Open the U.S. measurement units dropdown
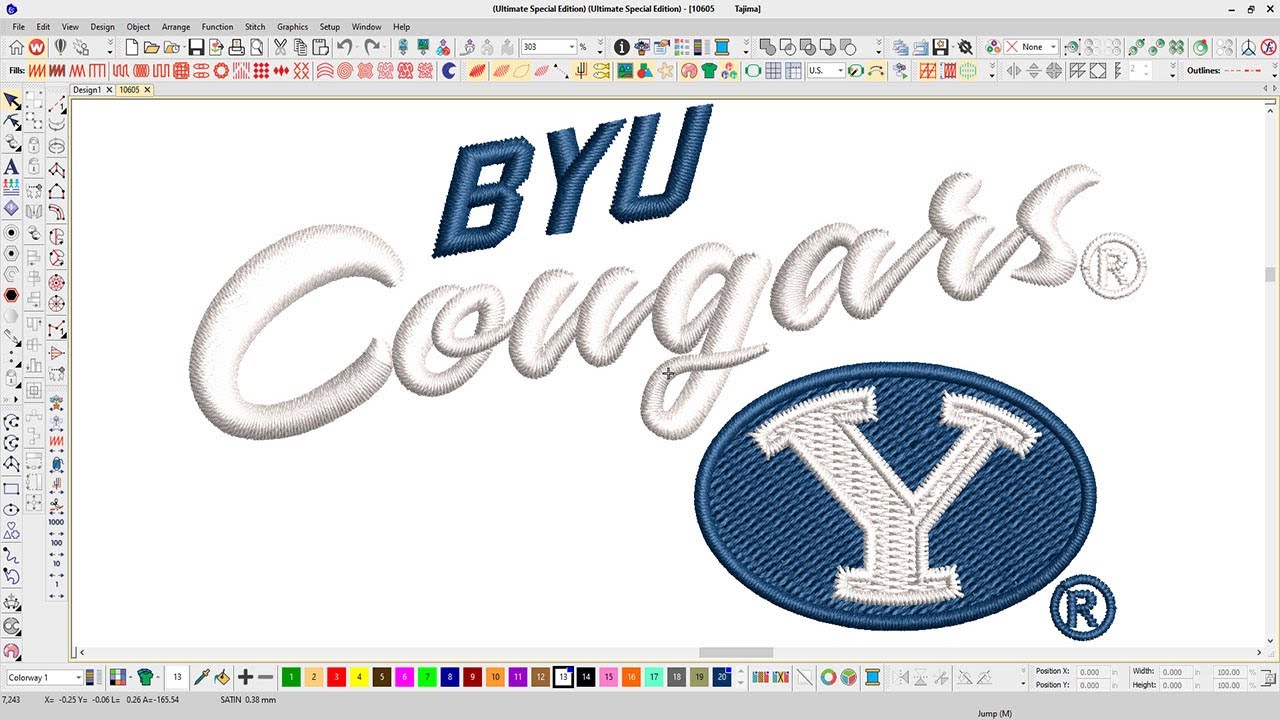Screen dimensions: 1280x720 coord(840,71)
